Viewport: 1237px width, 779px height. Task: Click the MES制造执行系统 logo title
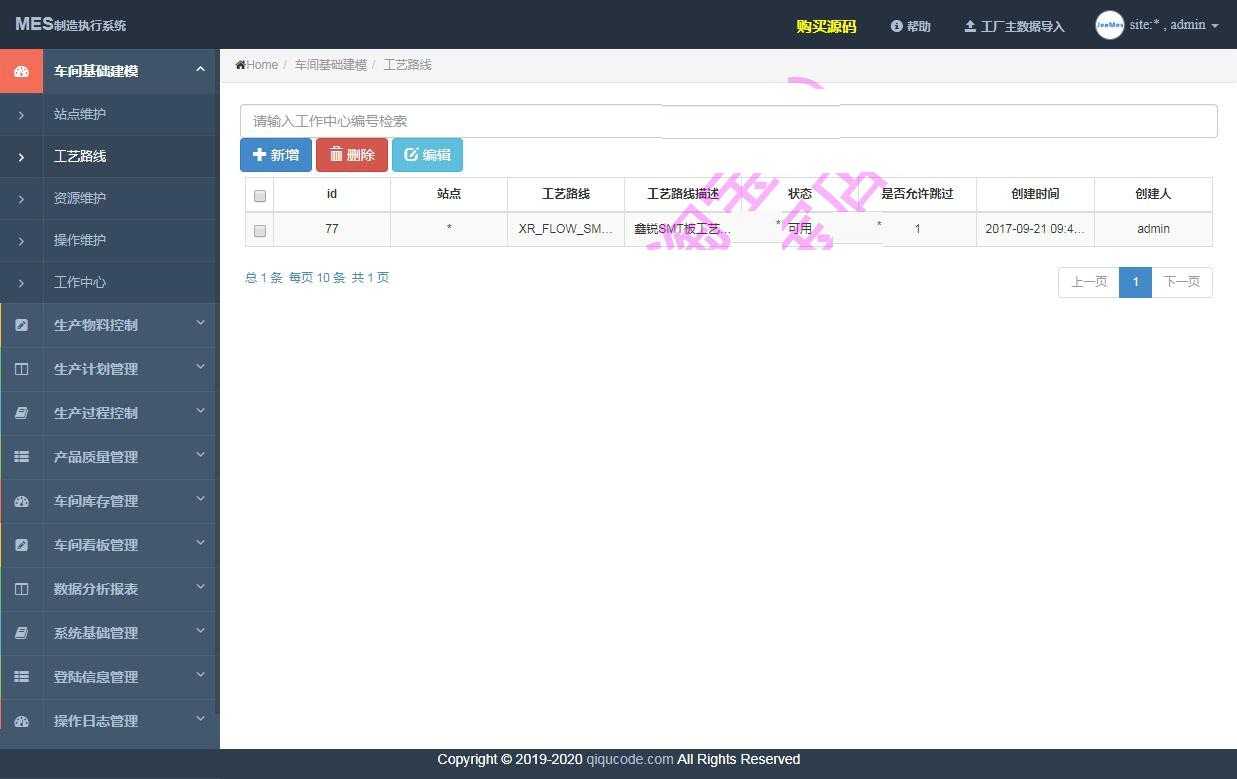pos(70,24)
